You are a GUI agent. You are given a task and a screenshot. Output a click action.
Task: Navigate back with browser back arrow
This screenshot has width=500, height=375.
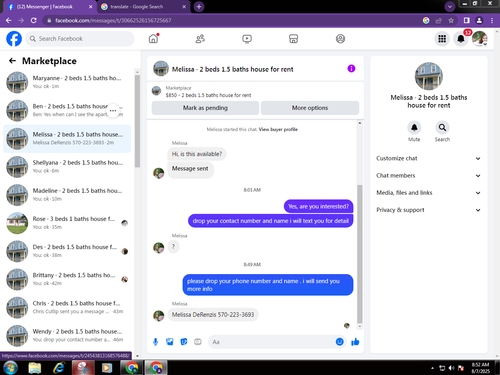(x=9, y=20)
